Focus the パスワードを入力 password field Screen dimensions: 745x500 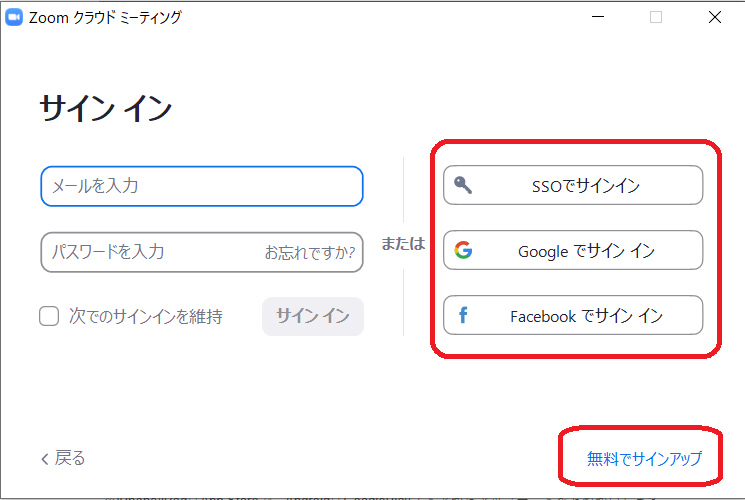pos(150,252)
